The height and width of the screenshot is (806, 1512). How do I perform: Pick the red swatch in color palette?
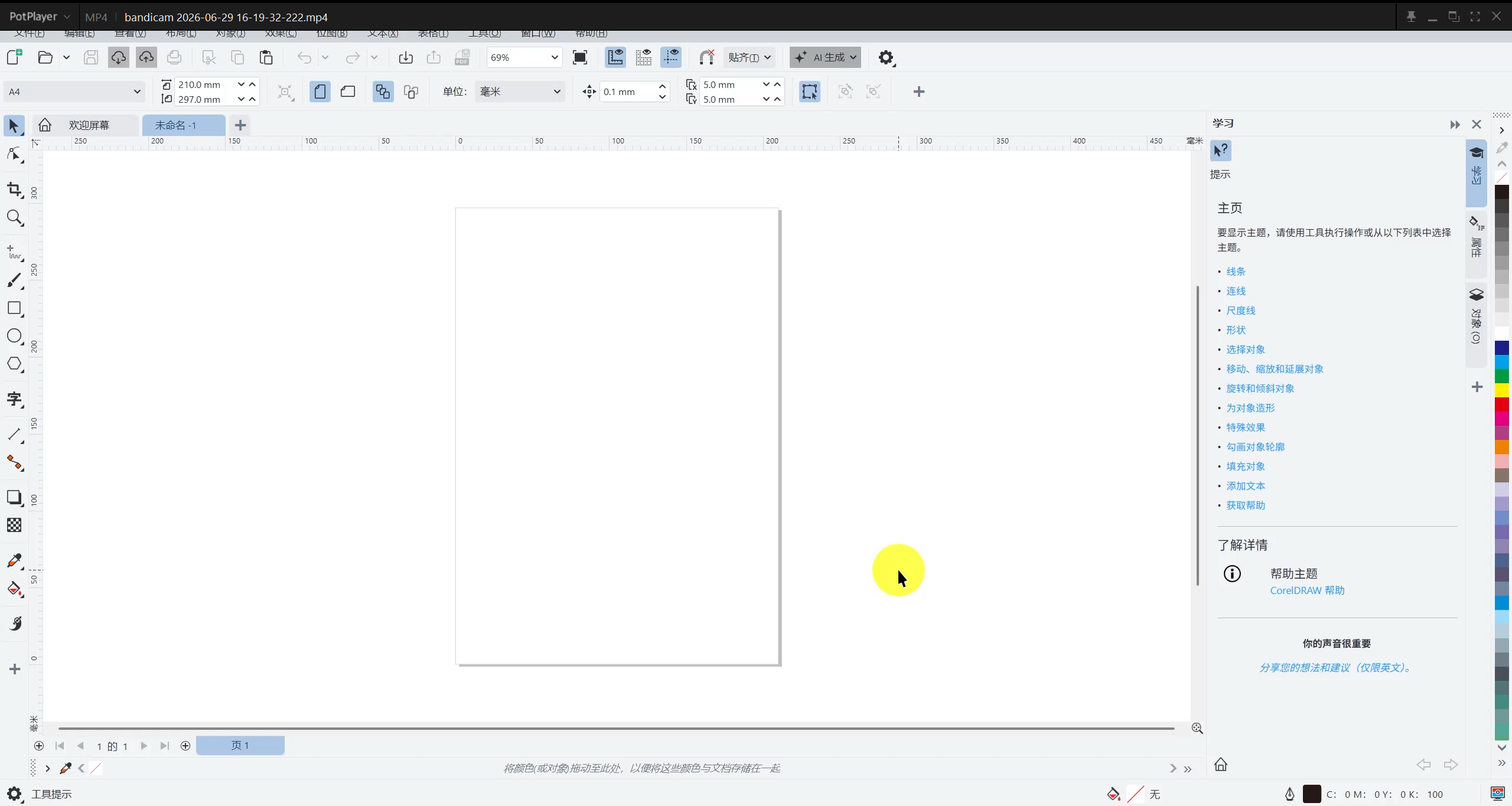(x=1502, y=404)
